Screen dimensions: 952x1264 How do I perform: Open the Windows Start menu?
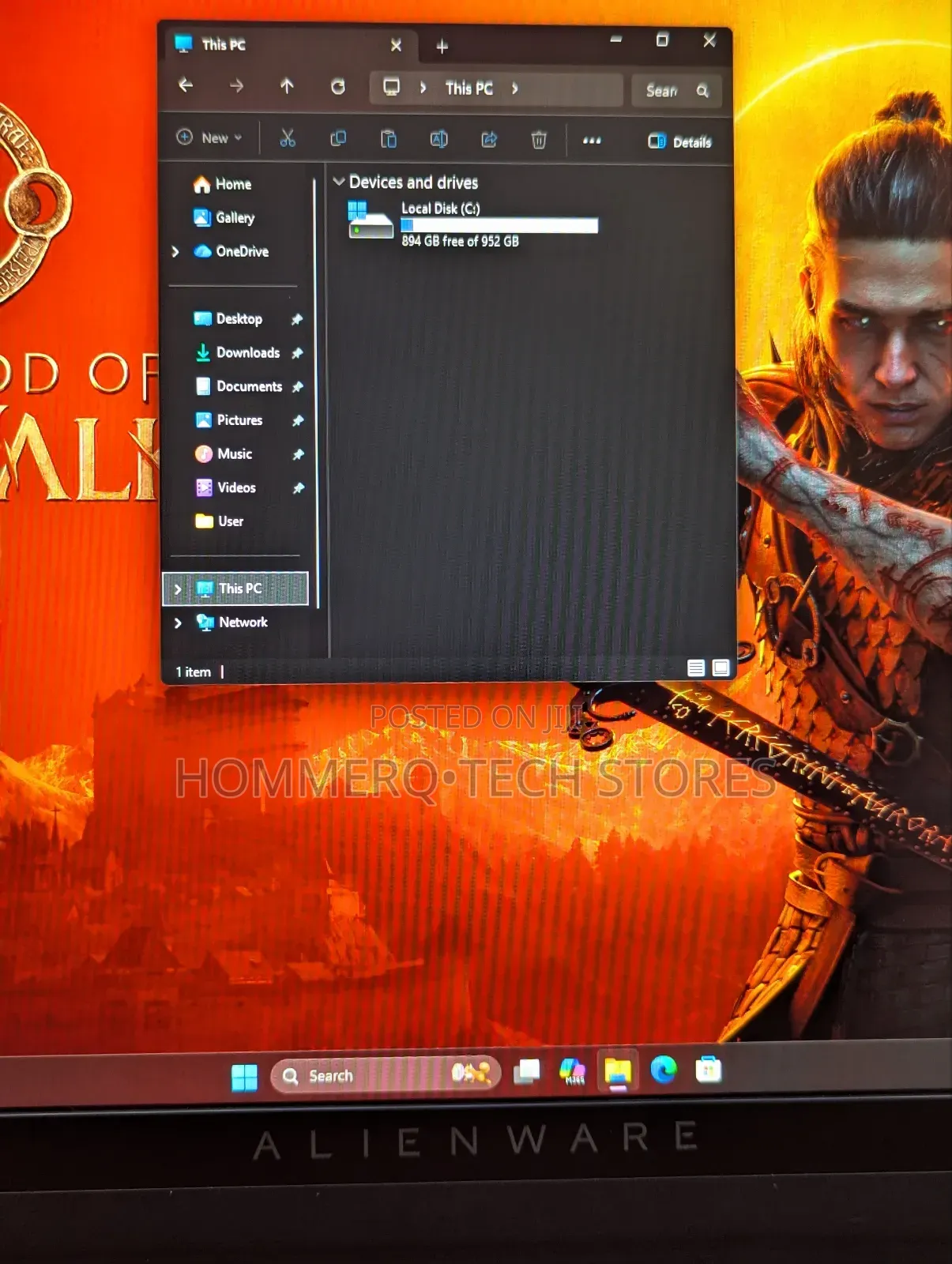pos(244,1078)
